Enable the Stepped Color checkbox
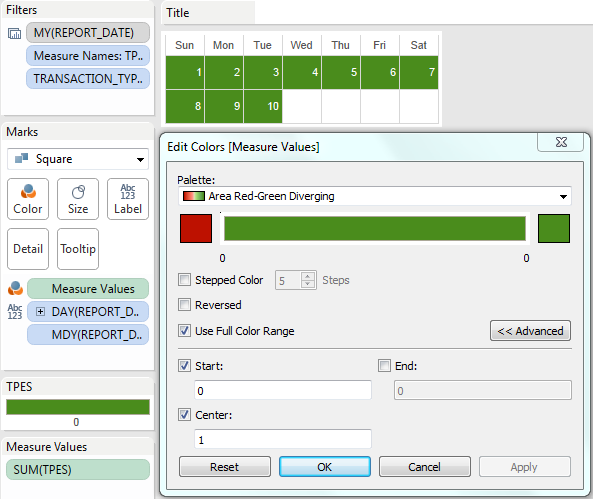 coord(184,280)
